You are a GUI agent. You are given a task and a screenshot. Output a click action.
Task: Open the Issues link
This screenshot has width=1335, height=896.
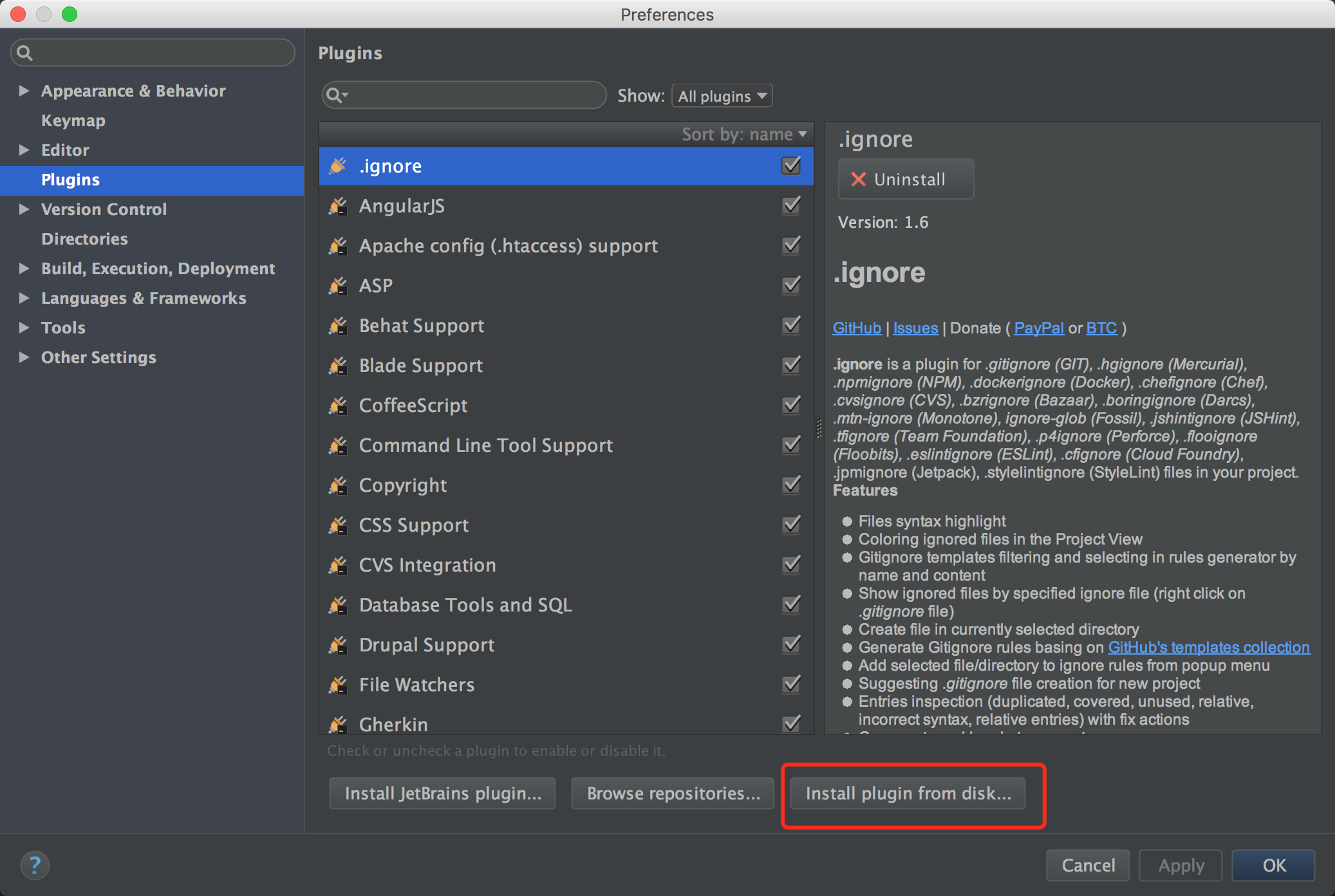click(x=915, y=328)
